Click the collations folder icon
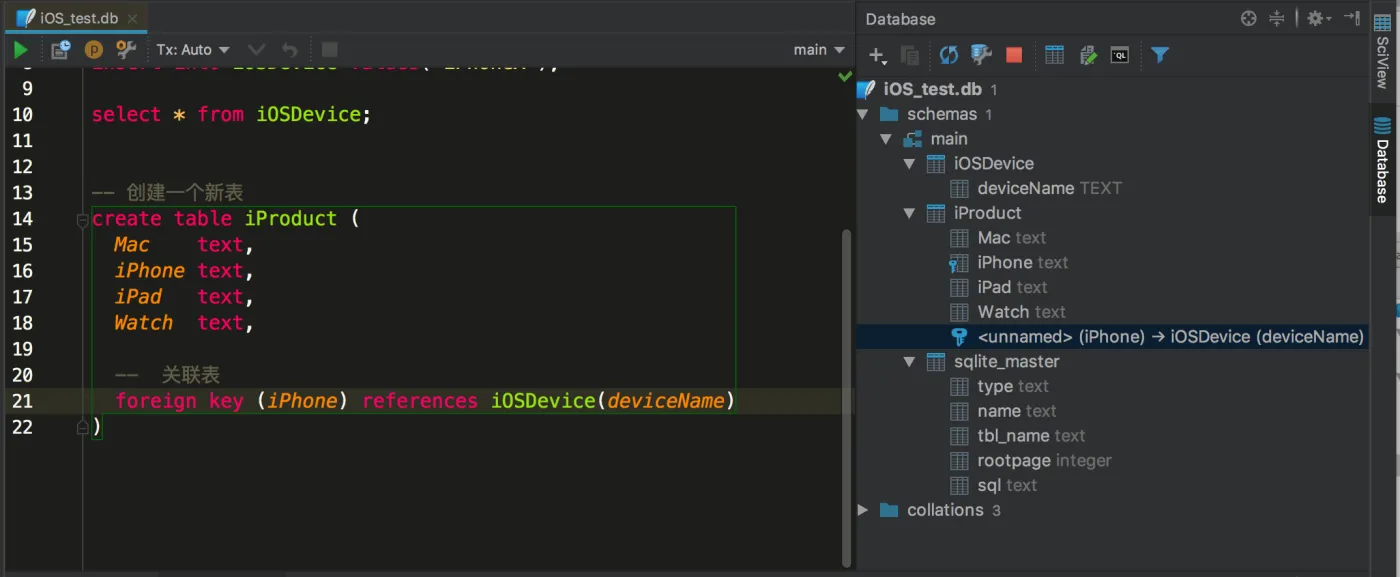This screenshot has width=1400, height=577. pyautogui.click(x=888, y=510)
